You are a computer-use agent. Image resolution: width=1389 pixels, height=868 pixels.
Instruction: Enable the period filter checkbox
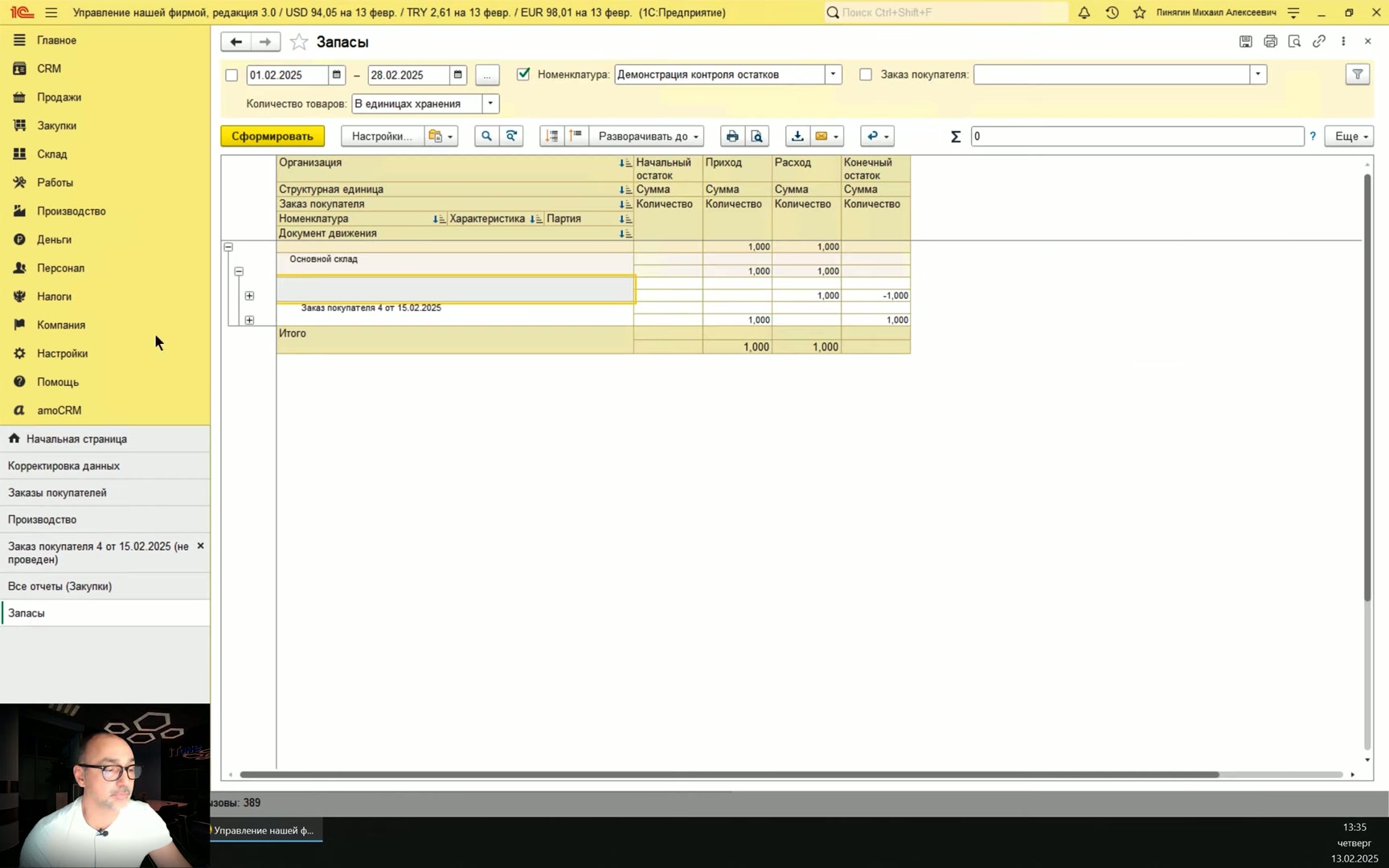coord(231,76)
